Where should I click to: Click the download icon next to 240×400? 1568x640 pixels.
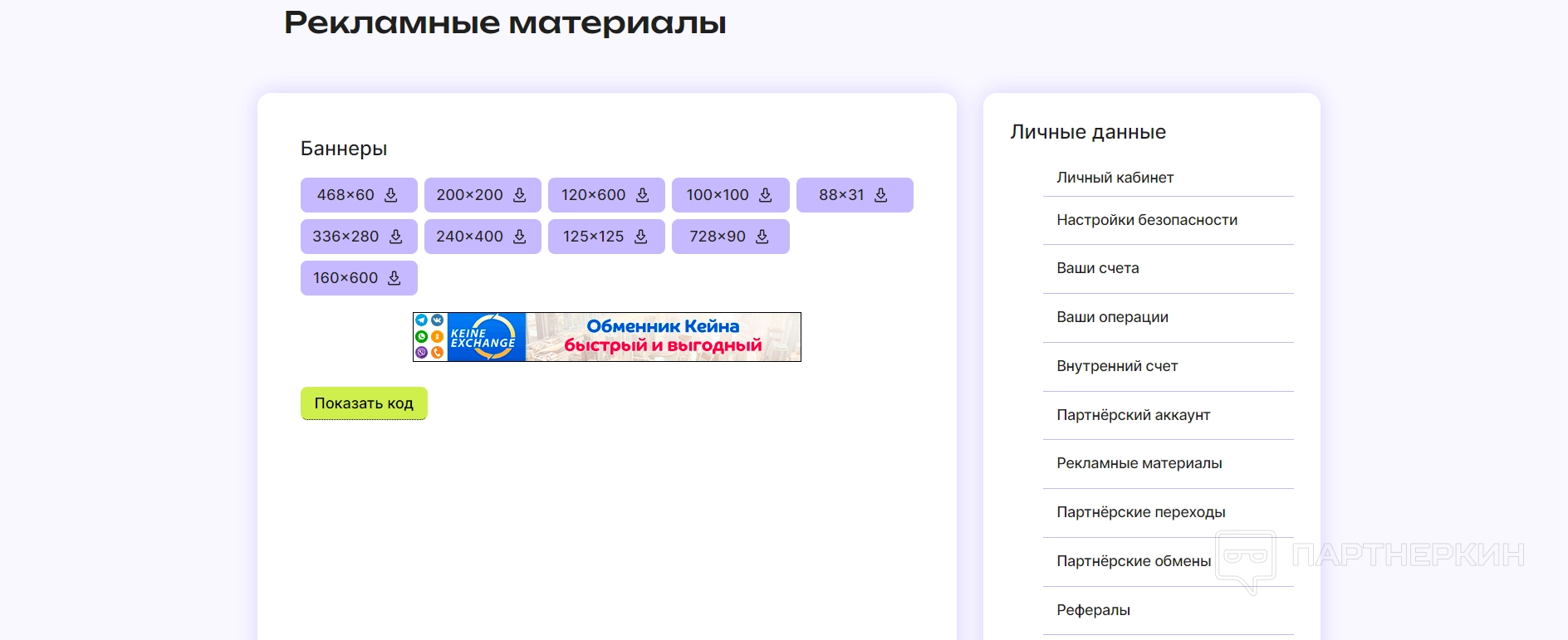[x=520, y=237]
